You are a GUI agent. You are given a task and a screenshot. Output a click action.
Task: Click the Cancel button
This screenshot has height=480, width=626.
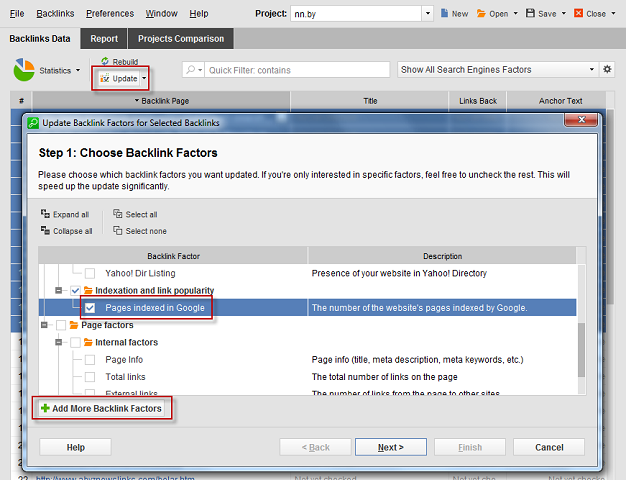tap(549, 447)
